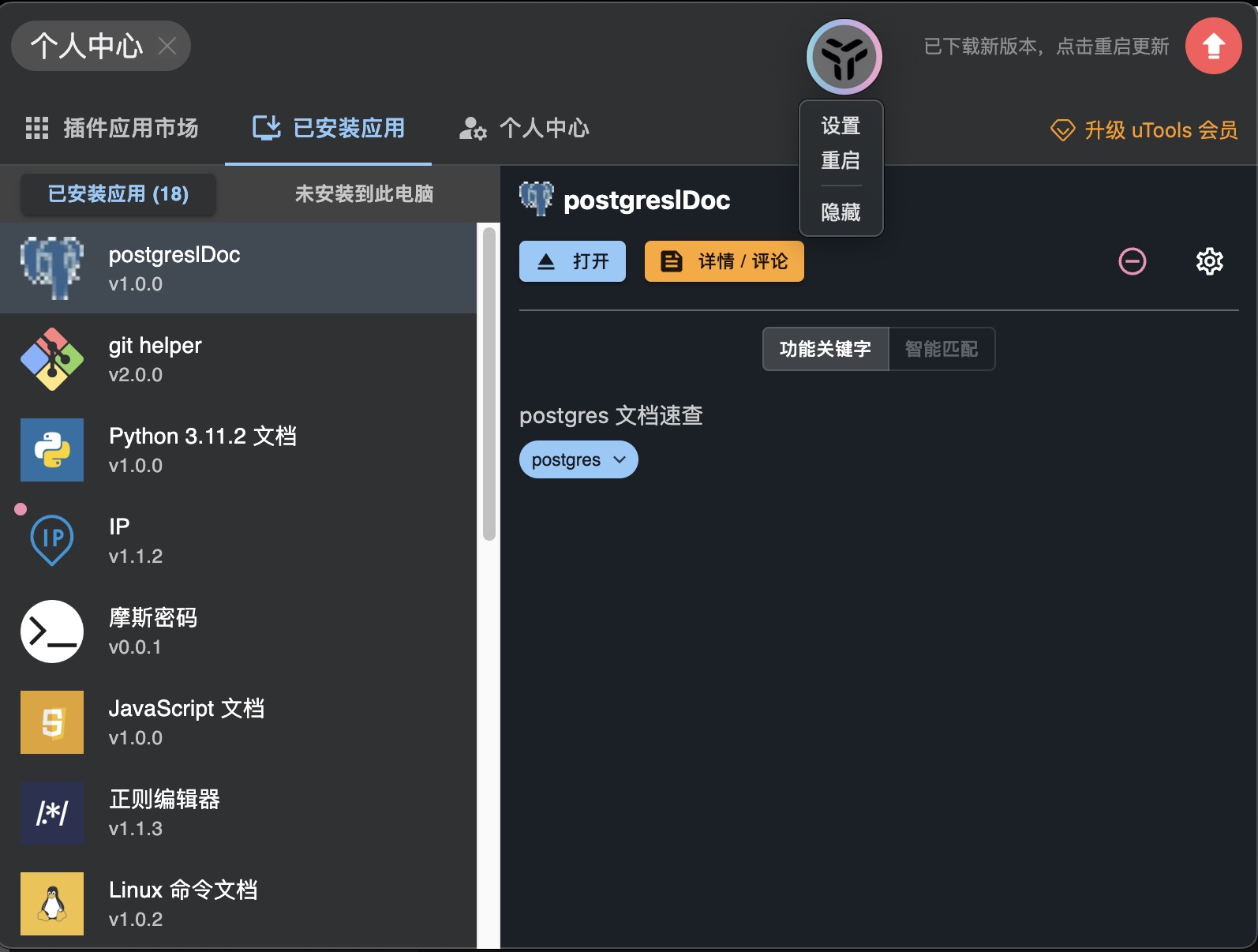
Task: Click the 打开 button
Action: tap(572, 261)
